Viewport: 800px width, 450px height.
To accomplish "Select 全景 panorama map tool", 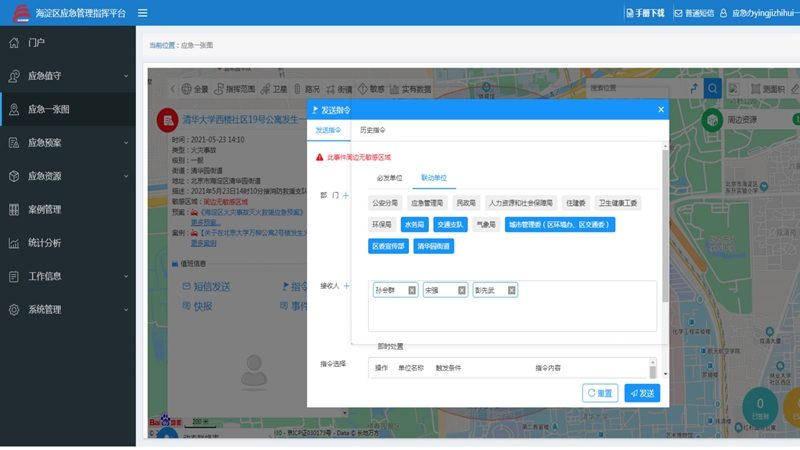I will click(x=195, y=89).
